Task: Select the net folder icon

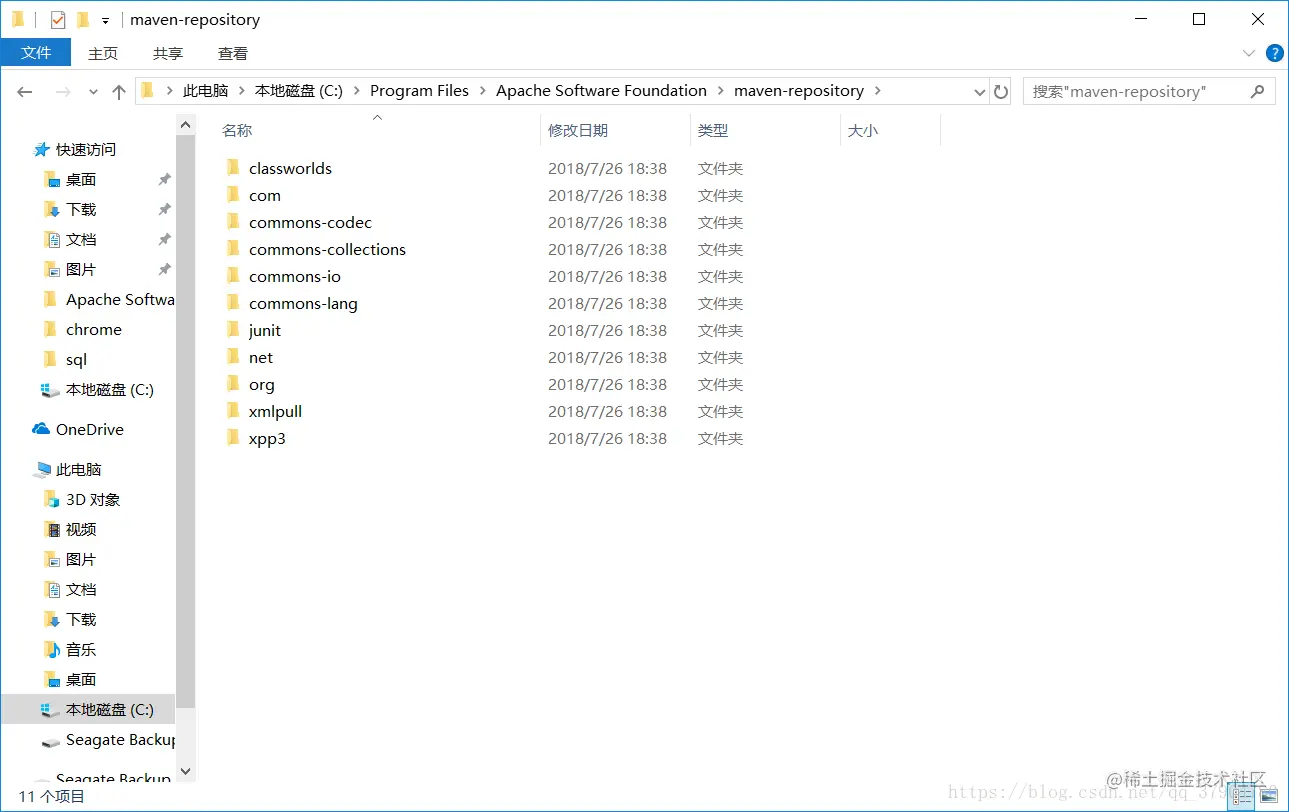Action: (233, 356)
